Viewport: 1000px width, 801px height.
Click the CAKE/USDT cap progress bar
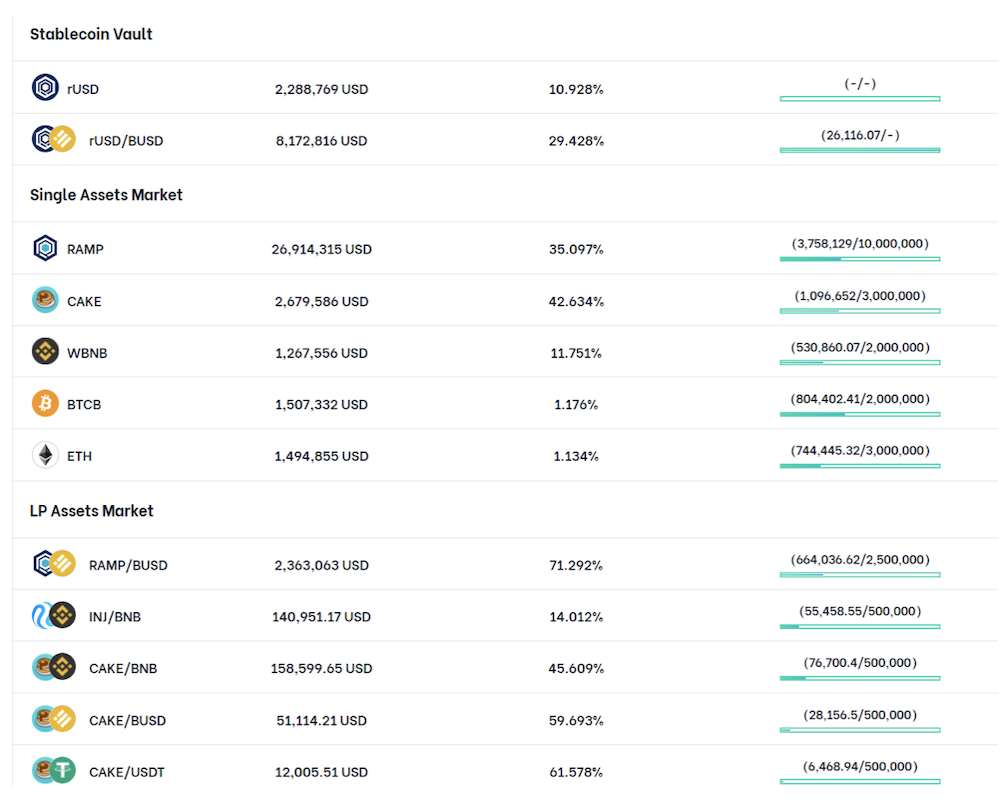(x=860, y=782)
